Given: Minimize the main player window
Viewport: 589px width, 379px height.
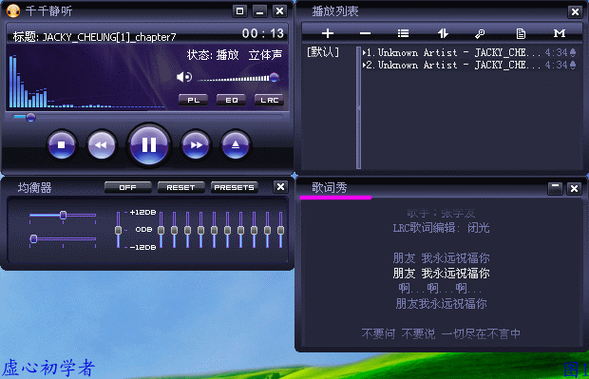Looking at the screenshot, I should (x=260, y=11).
